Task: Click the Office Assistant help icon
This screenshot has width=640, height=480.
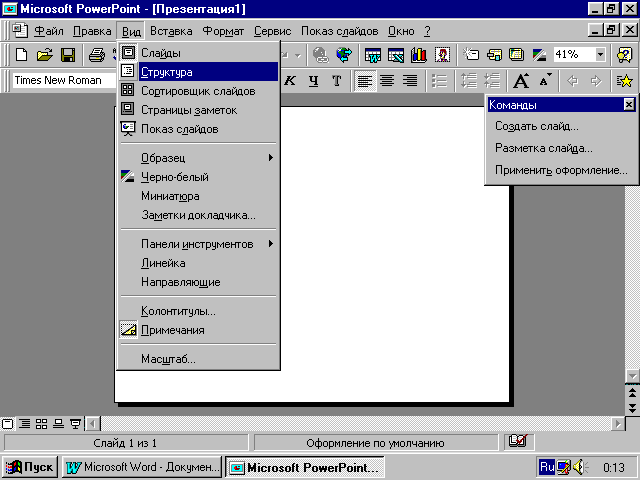Action: click(624, 55)
